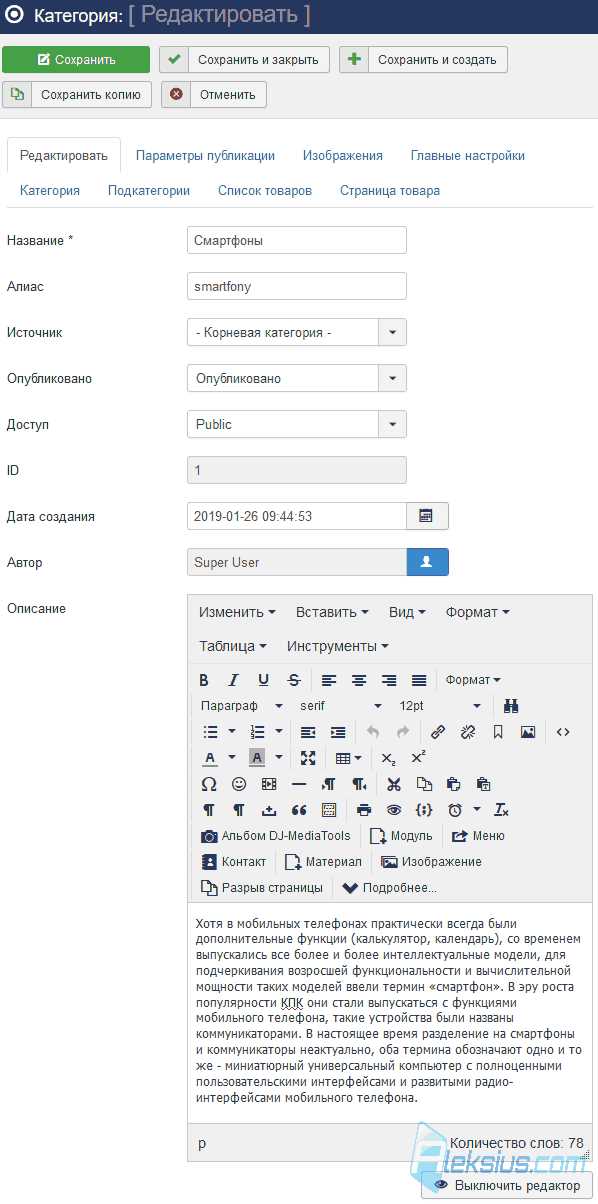Align text left in editor
Viewport: 598px width, 1204px height.
[329, 680]
